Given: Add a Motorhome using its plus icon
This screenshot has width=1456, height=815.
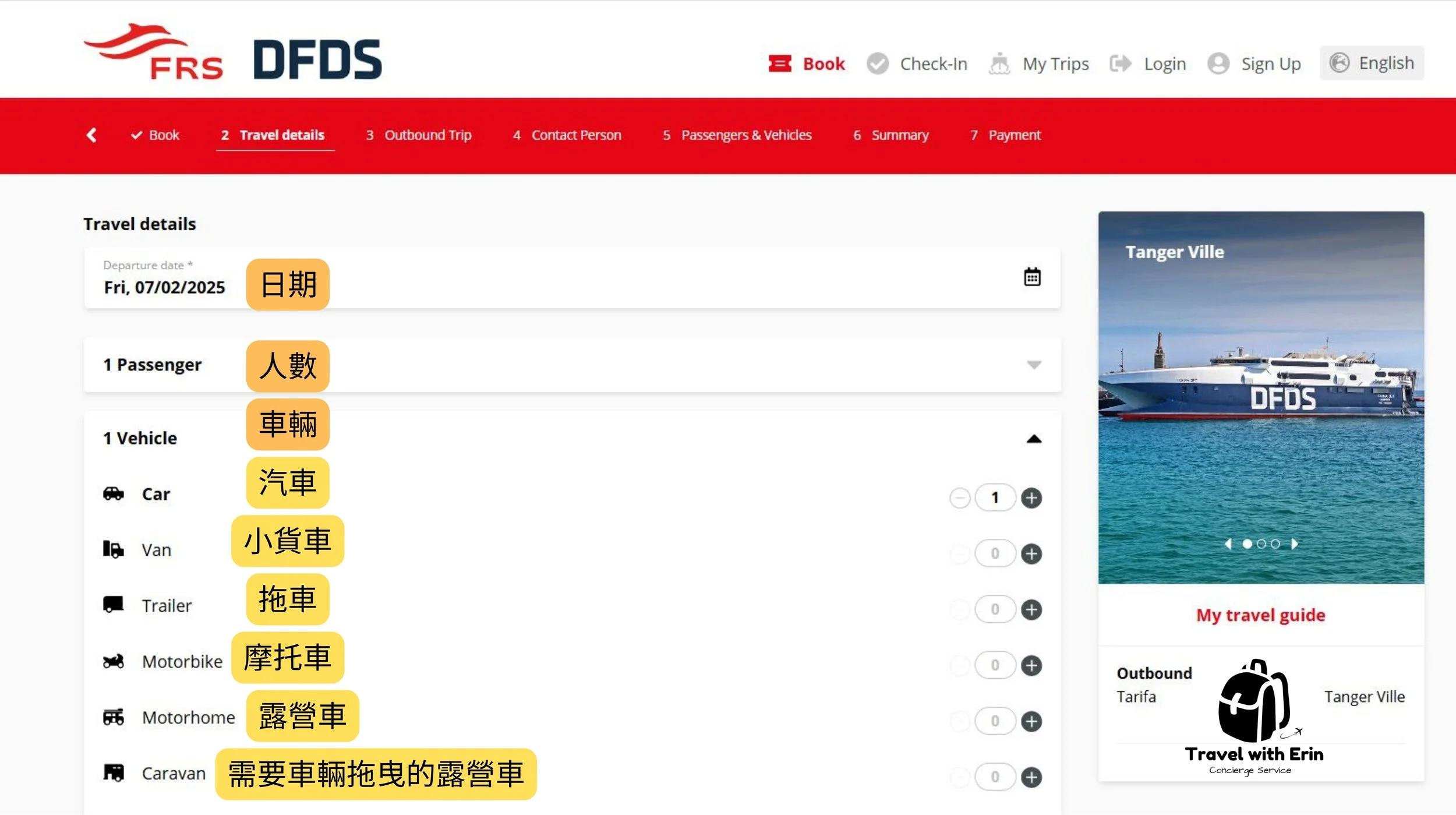Looking at the screenshot, I should 1031,721.
